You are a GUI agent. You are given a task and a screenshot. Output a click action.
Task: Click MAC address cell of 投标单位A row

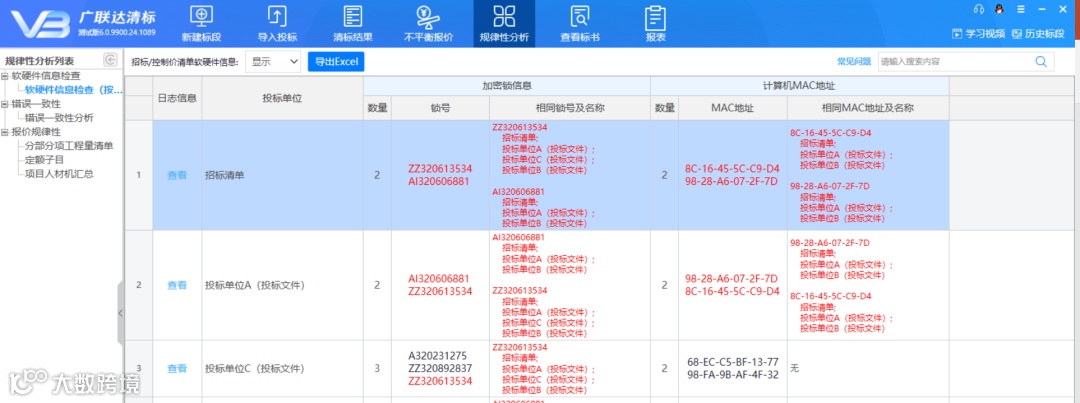[732, 285]
